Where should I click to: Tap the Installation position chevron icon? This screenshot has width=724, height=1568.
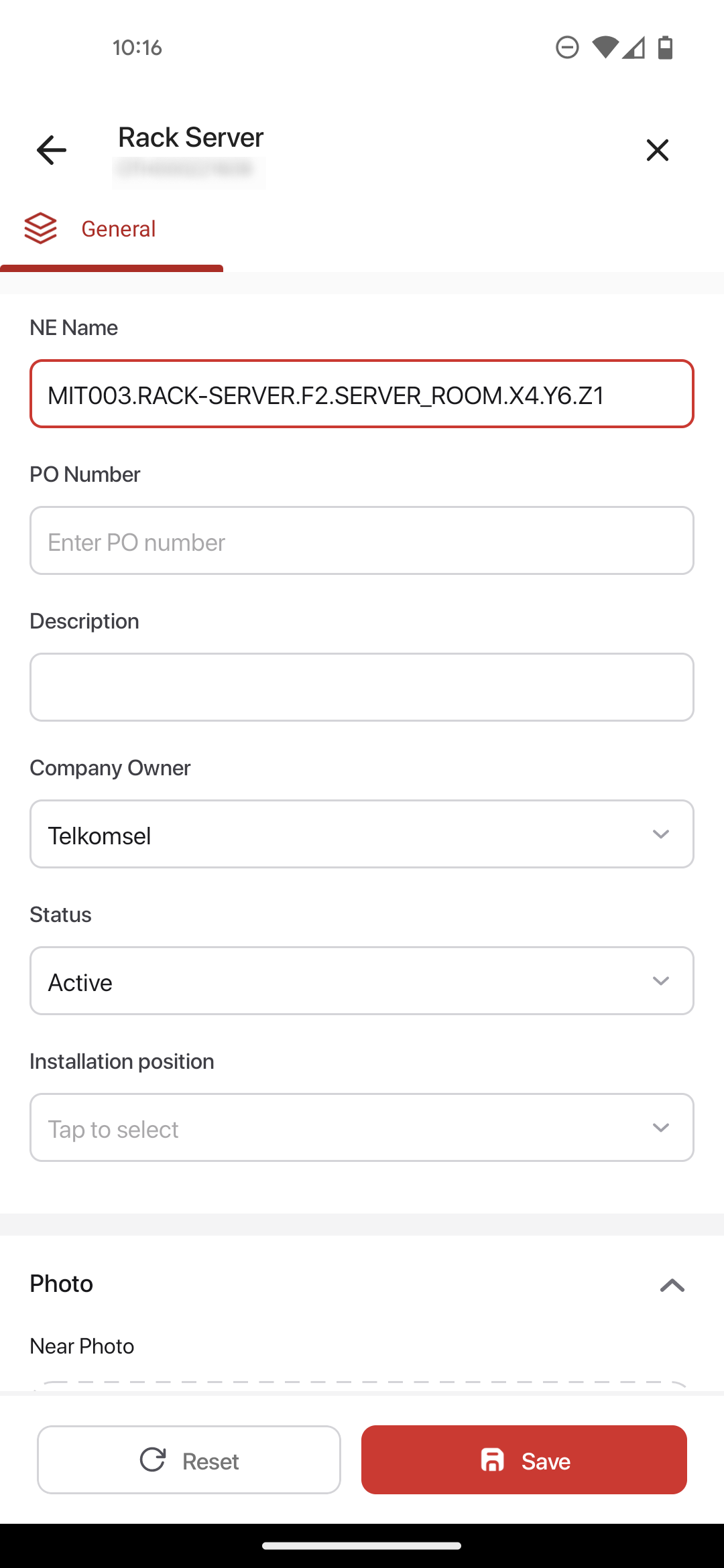pyautogui.click(x=661, y=1128)
